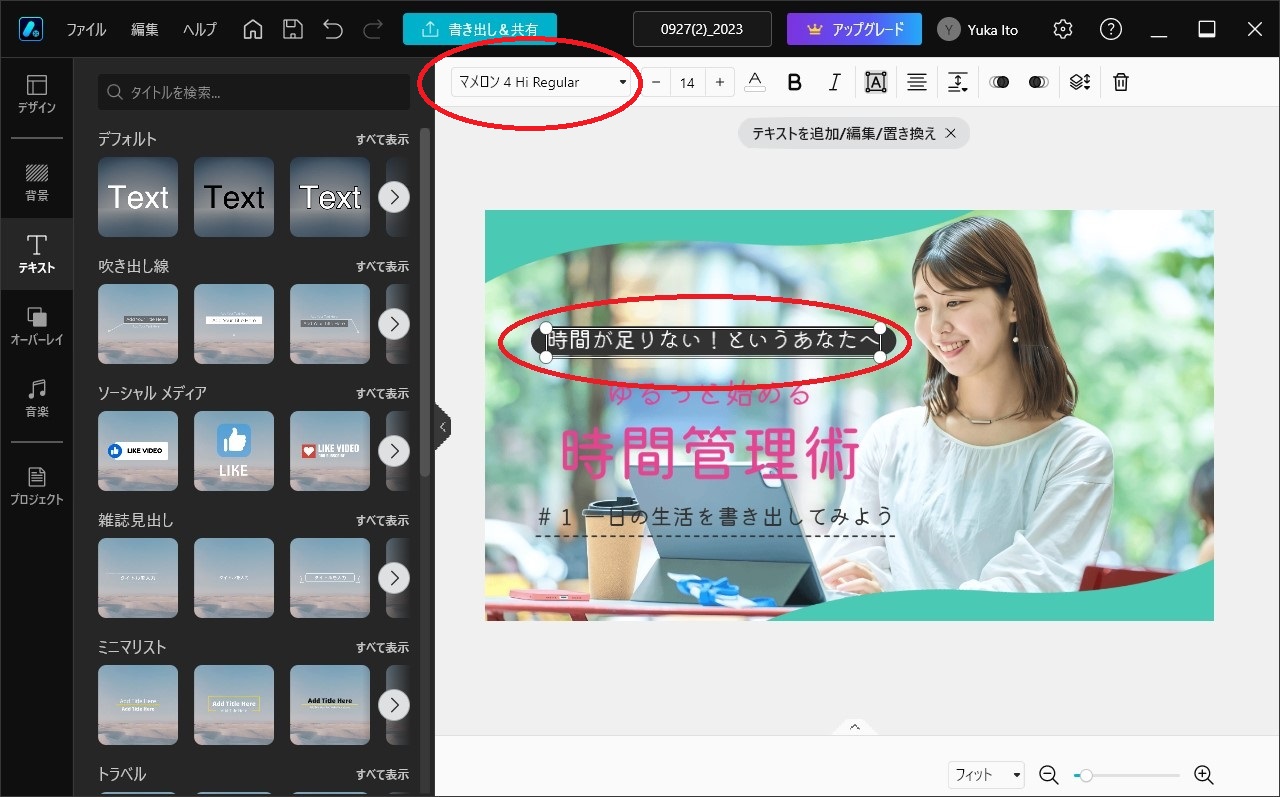This screenshot has width=1280, height=797.
Task: Collapse the left panel with the side arrow
Action: point(443,427)
